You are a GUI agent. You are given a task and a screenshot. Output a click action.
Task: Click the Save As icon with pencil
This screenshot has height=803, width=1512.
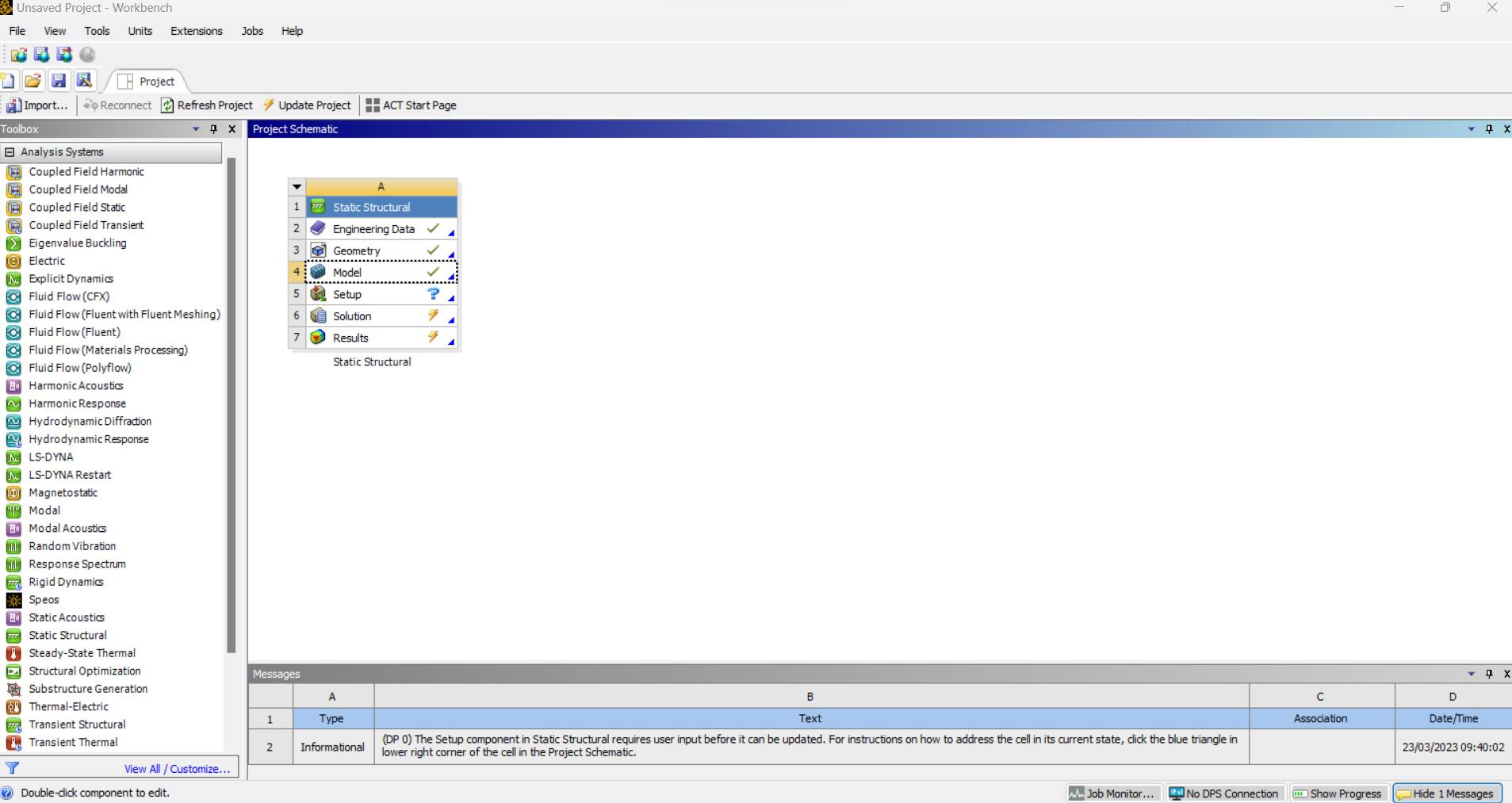tap(84, 81)
